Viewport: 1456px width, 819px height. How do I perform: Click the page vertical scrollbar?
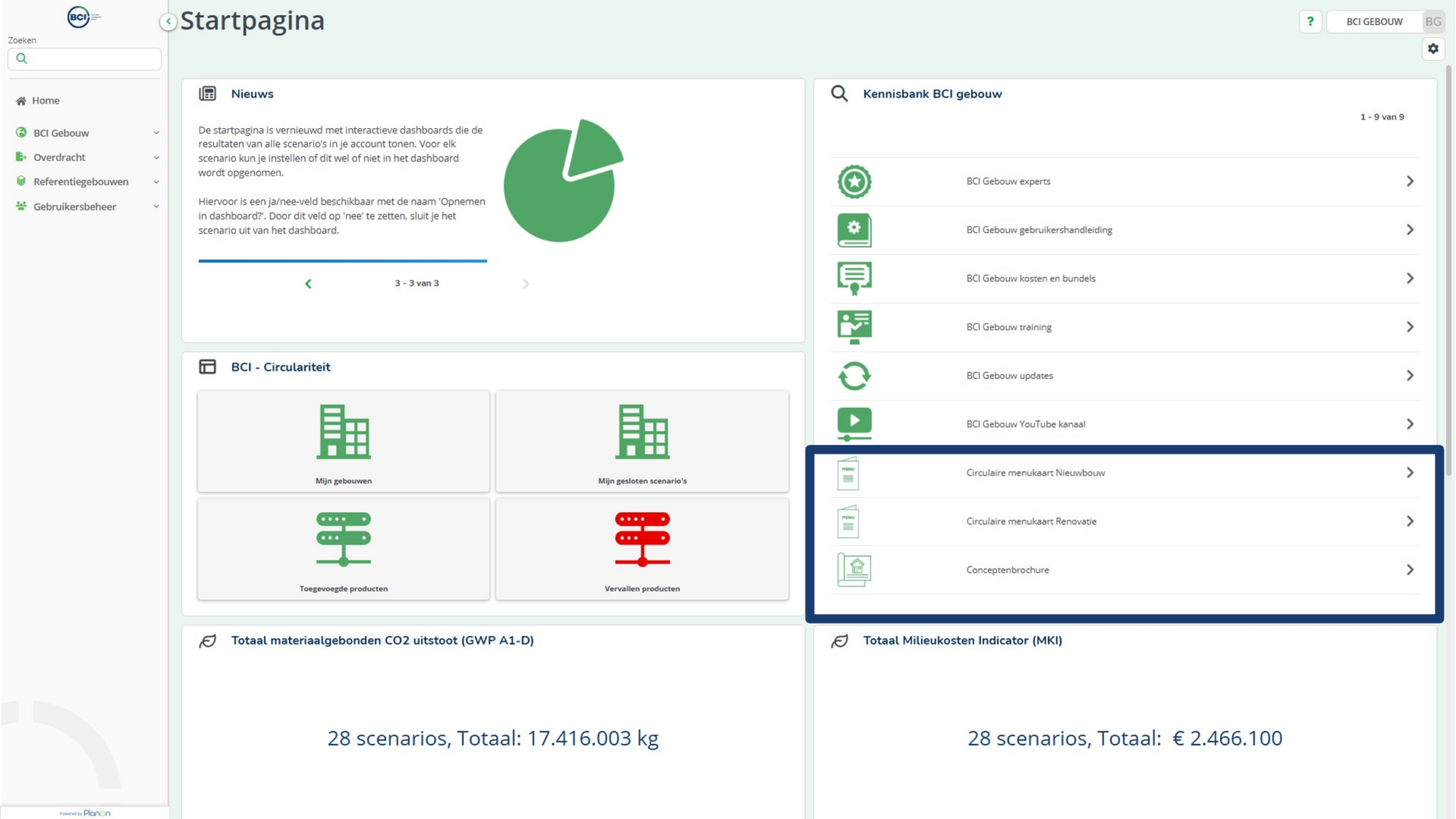point(1449,270)
